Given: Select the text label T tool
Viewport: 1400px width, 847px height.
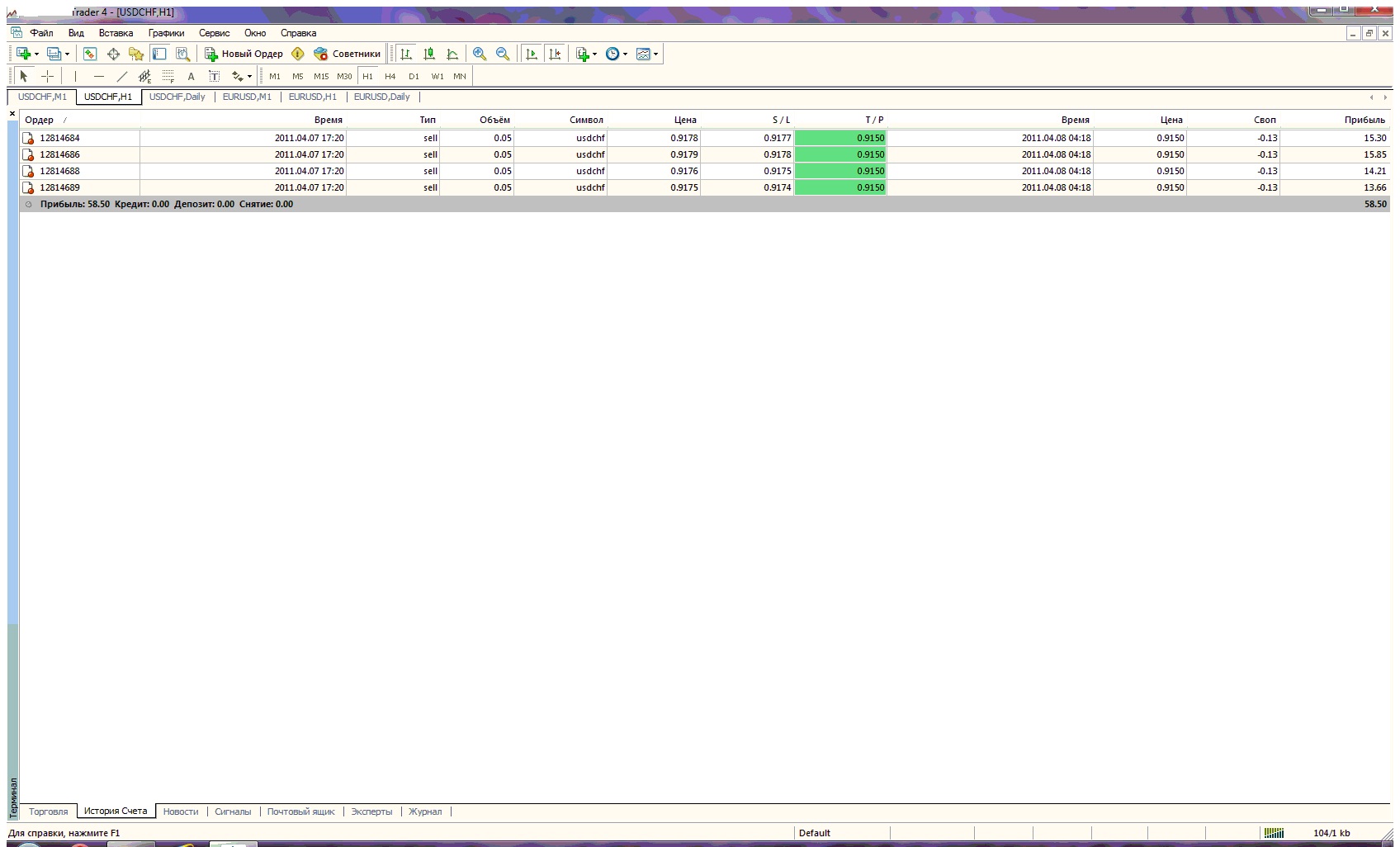Looking at the screenshot, I should coord(214,76).
